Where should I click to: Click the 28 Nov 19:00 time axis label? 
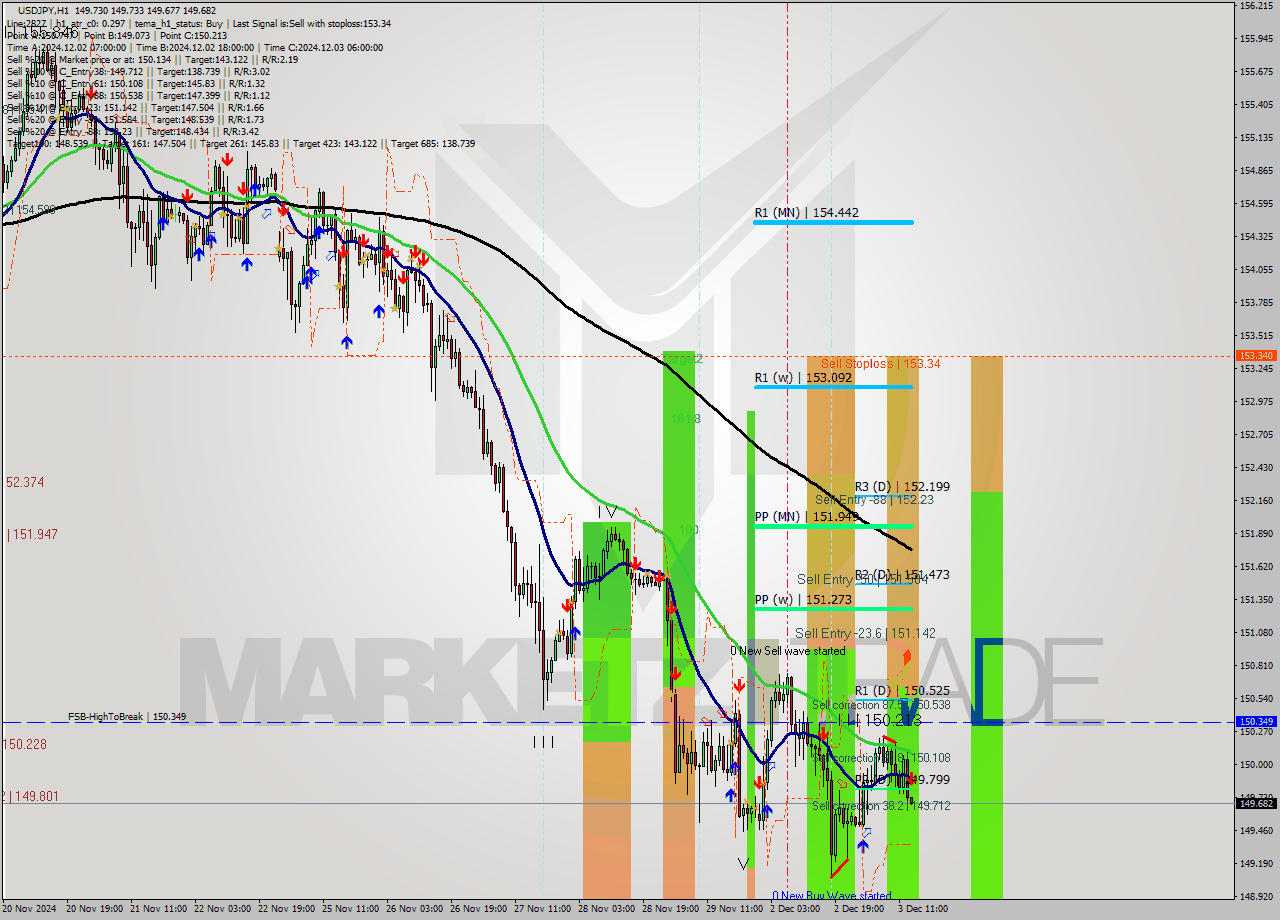click(669, 909)
